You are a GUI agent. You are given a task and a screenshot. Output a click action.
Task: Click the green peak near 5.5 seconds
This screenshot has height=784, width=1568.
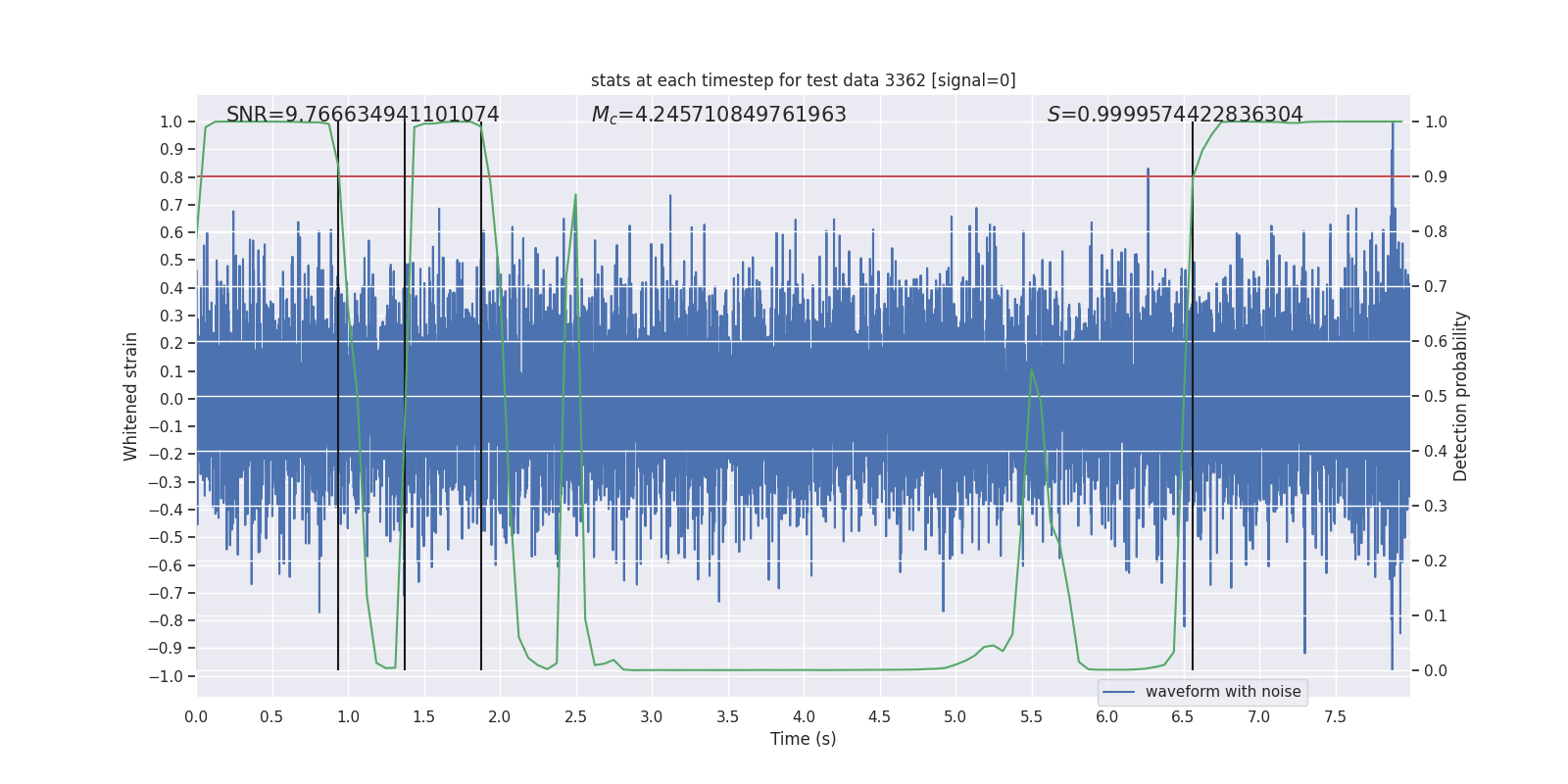[x=1031, y=369]
